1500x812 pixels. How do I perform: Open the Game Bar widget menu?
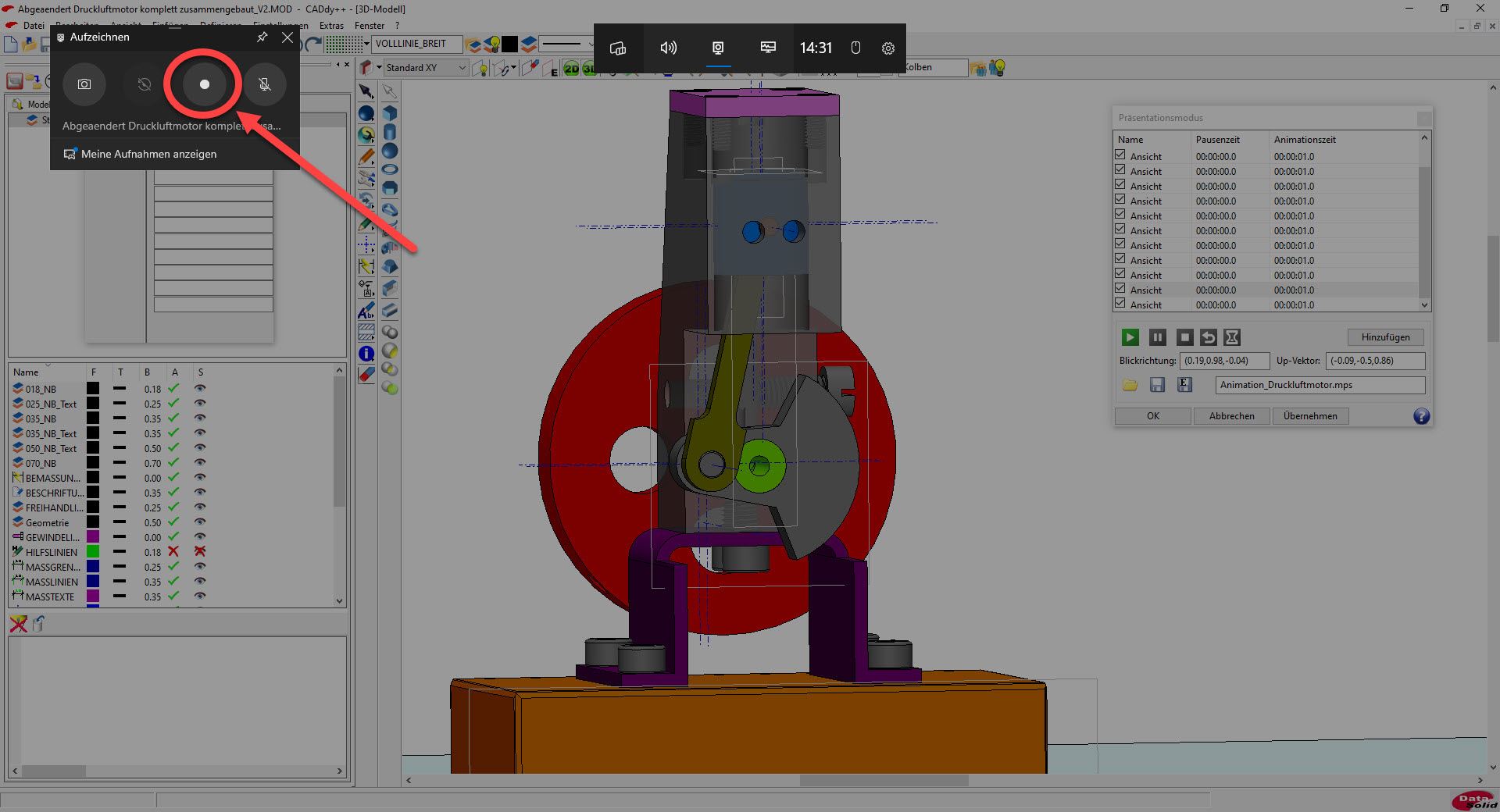(618, 48)
